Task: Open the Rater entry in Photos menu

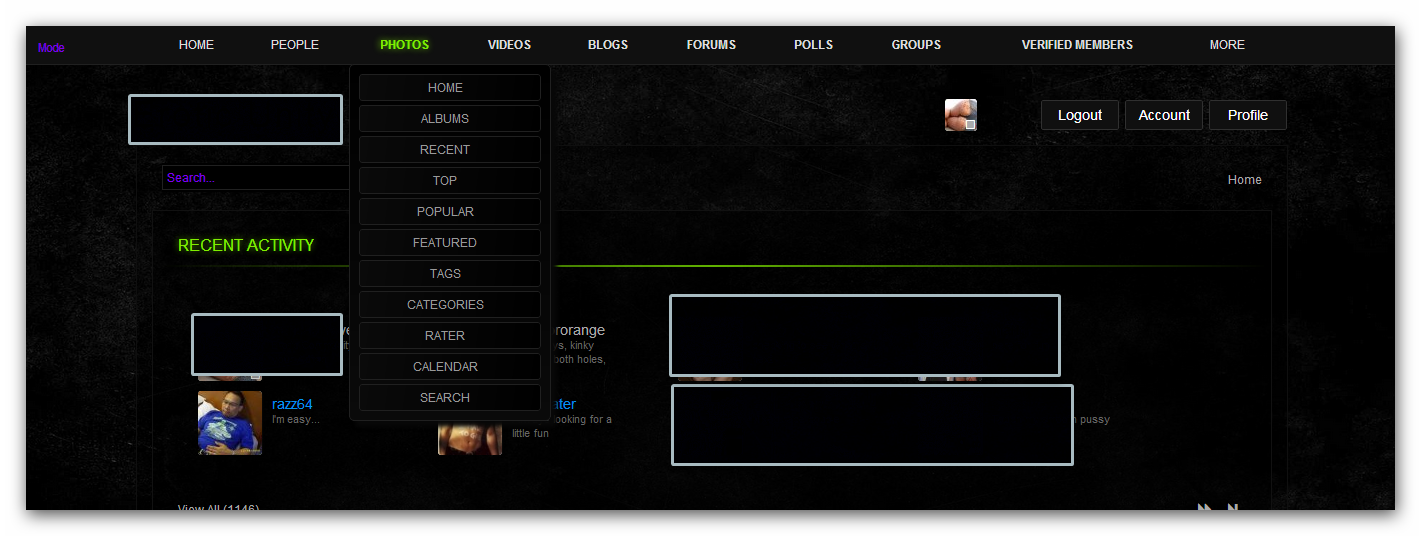Action: tap(445, 336)
